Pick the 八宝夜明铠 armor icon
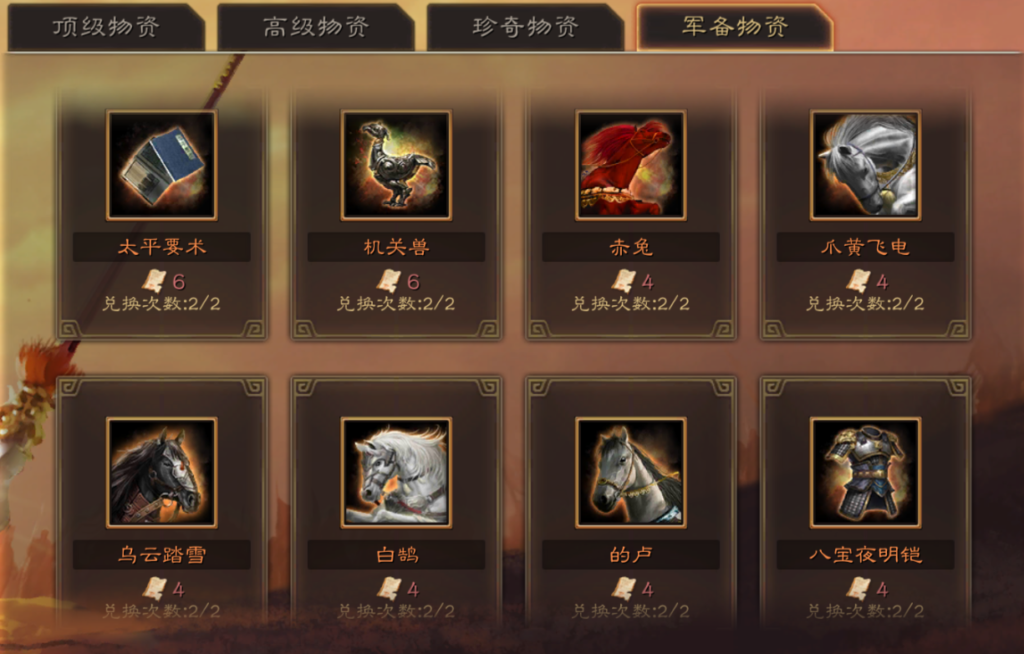Viewport: 1024px width, 654px height. tap(865, 472)
